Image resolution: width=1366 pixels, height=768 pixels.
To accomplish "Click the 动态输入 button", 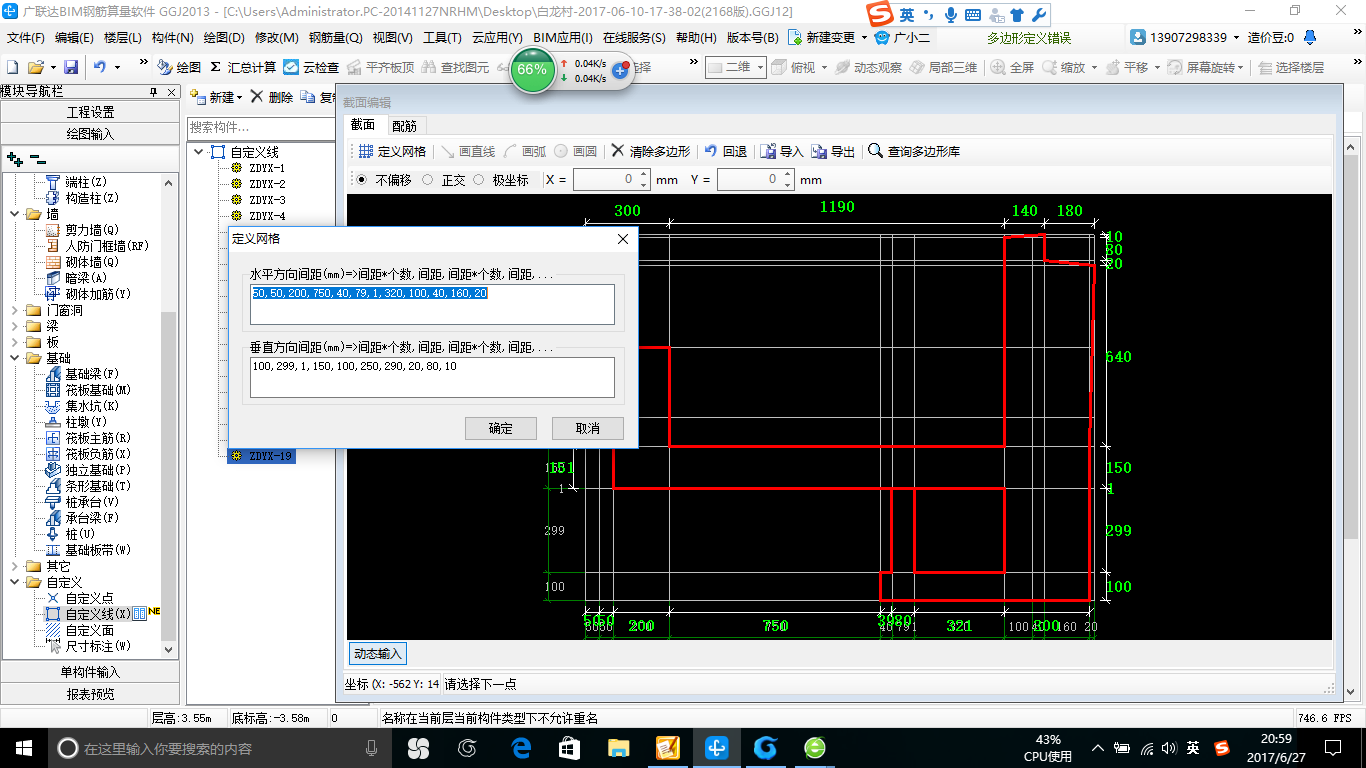I will click(x=377, y=653).
